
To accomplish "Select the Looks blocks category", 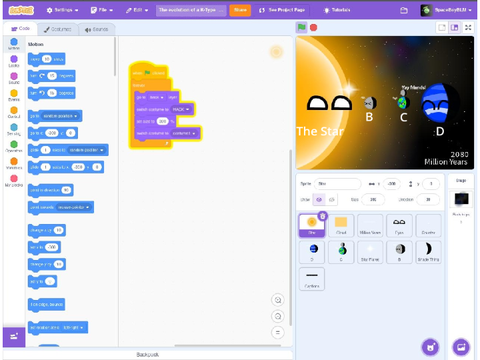I will 14,61.
